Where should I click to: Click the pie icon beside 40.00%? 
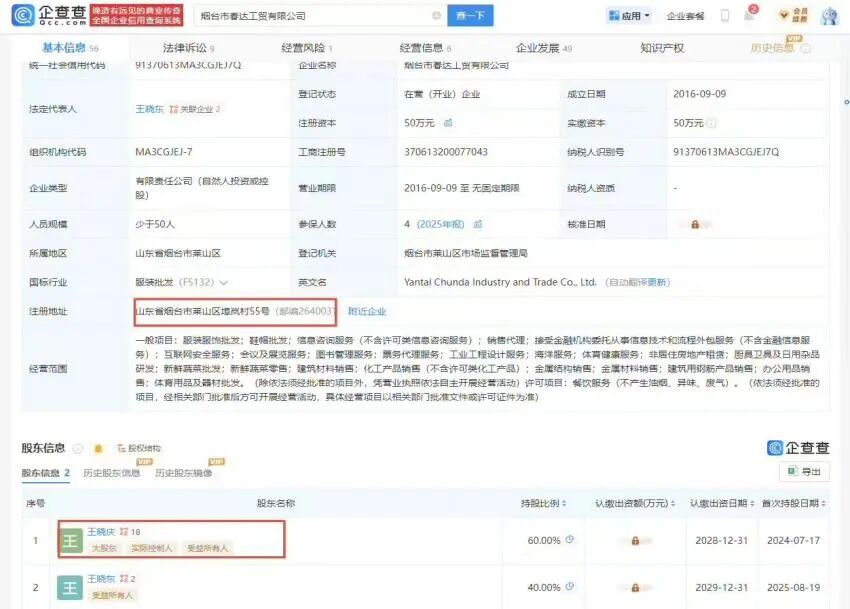coord(570,586)
